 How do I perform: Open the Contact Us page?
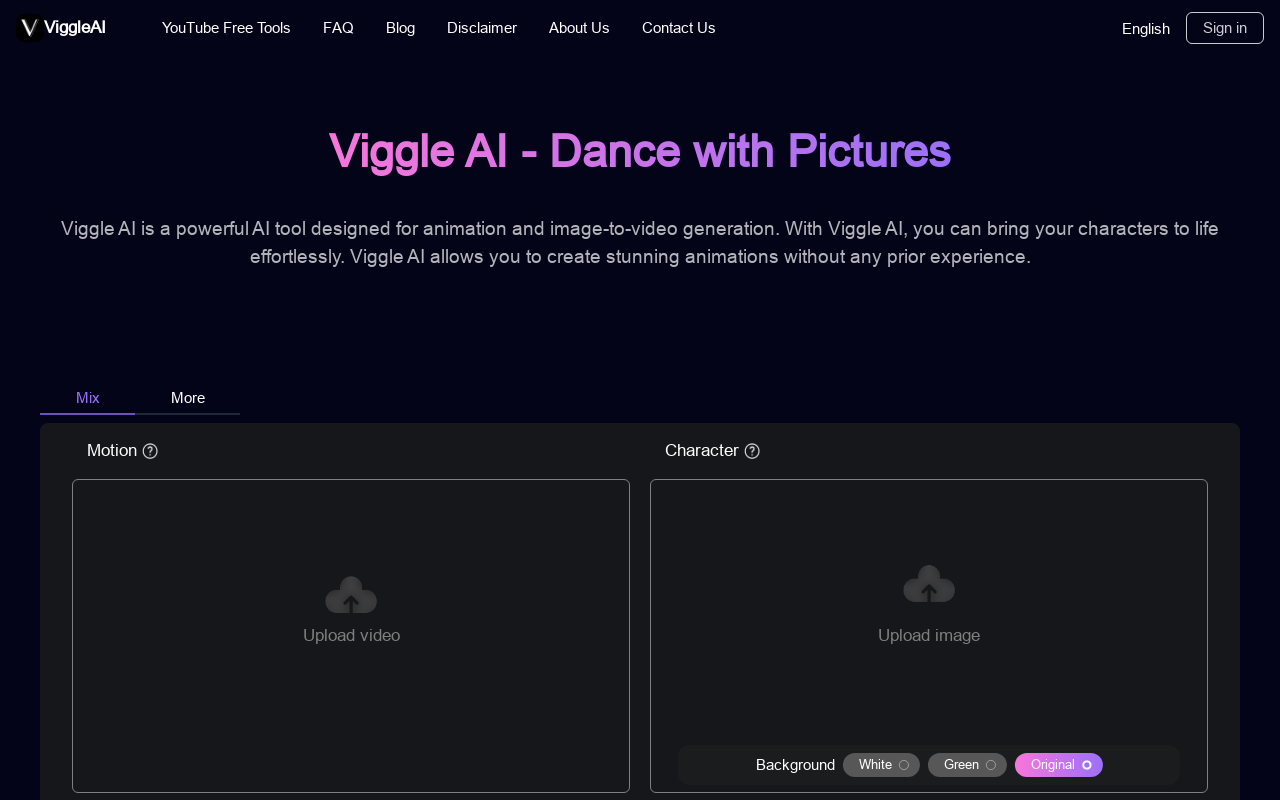pos(678,28)
